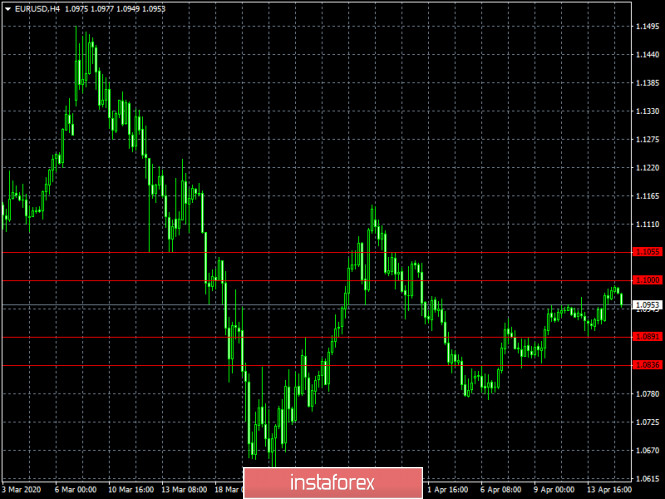This screenshot has height=499, width=665.
Task: Click the 1.1165 price axis label
Action: coord(648,196)
